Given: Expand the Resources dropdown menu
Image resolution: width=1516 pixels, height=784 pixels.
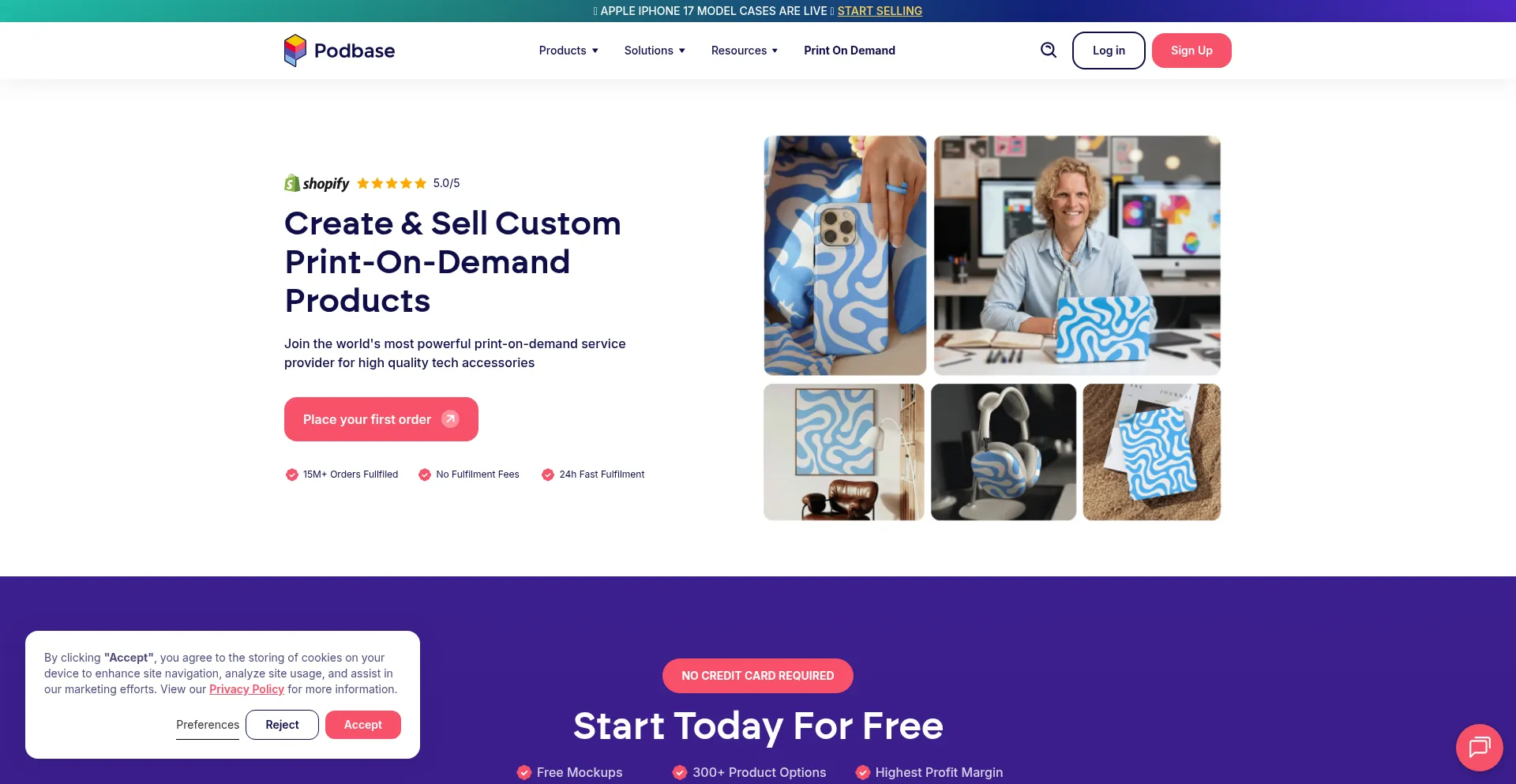Looking at the screenshot, I should click(x=745, y=51).
